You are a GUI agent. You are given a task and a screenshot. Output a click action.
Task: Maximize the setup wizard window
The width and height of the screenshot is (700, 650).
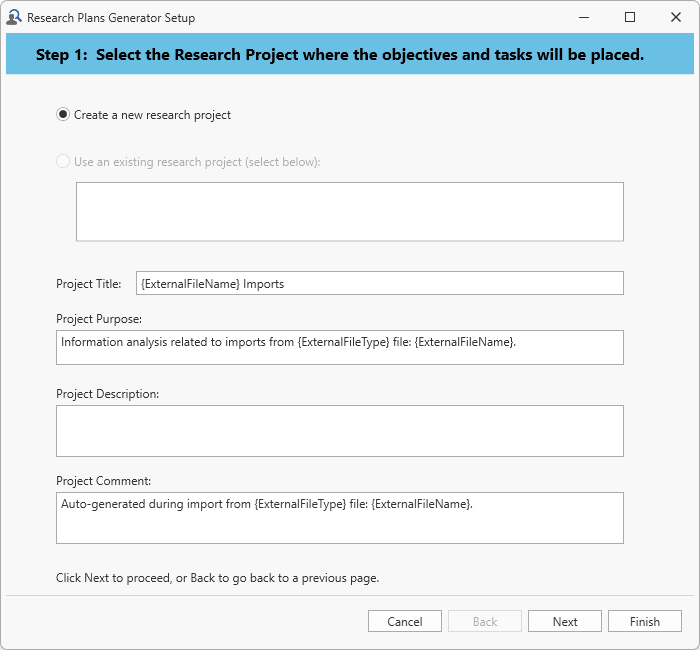pos(630,17)
